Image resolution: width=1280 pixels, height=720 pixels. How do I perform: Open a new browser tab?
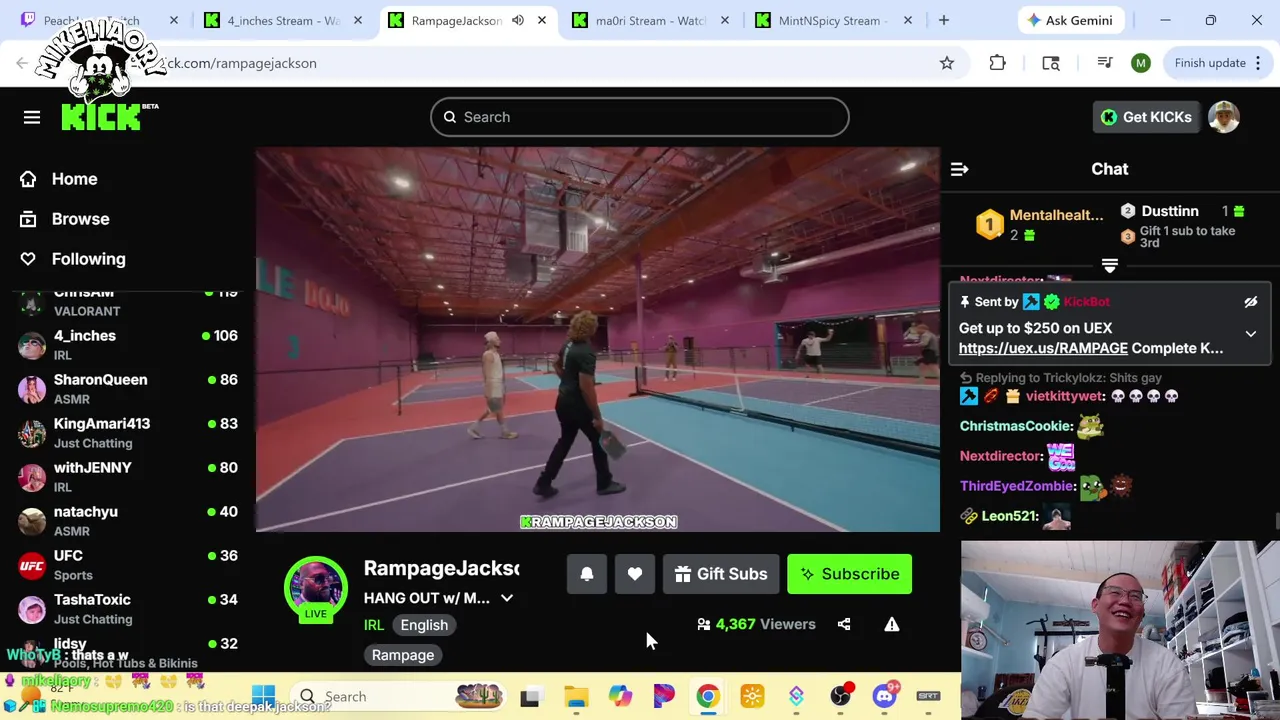click(x=943, y=20)
